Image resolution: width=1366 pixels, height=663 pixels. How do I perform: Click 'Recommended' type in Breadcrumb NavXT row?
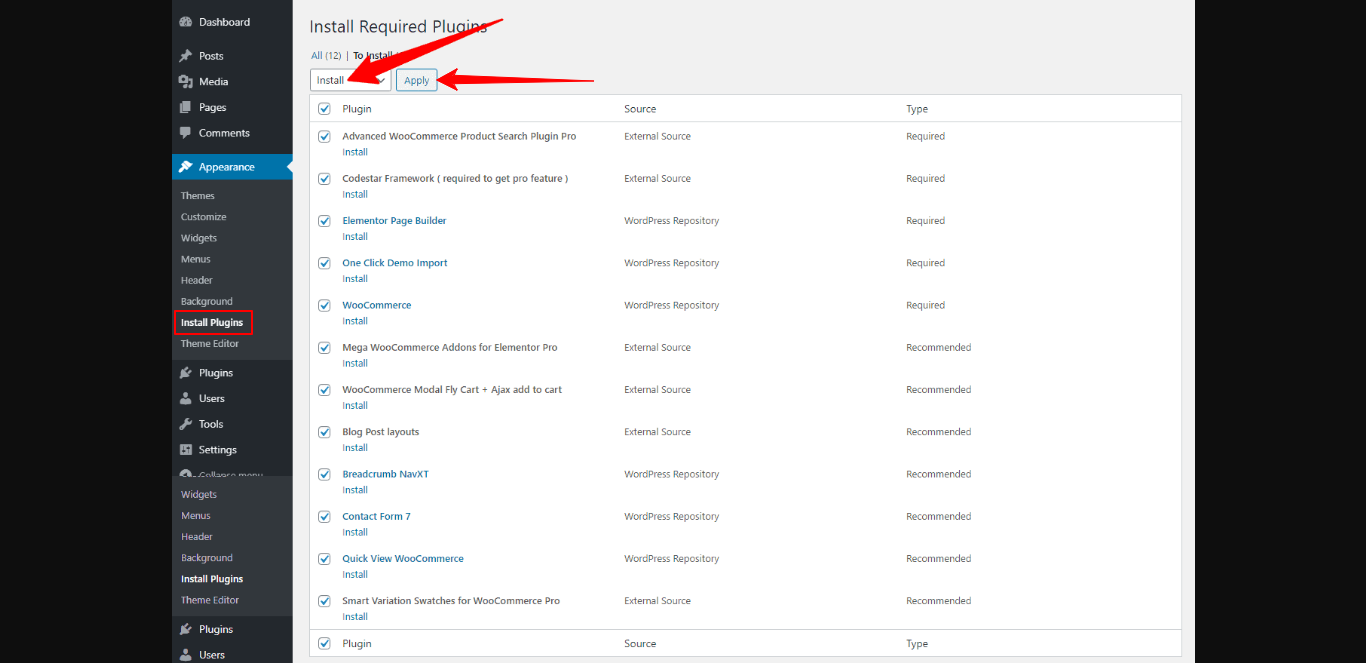938,474
